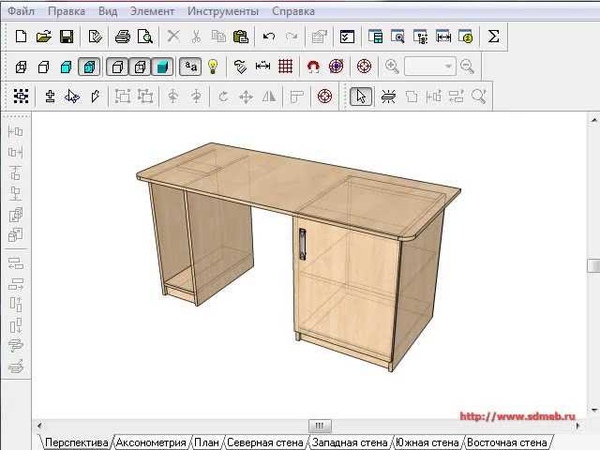The height and width of the screenshot is (450, 600).
Task: Open the Инструменты menu
Action: [x=223, y=11]
